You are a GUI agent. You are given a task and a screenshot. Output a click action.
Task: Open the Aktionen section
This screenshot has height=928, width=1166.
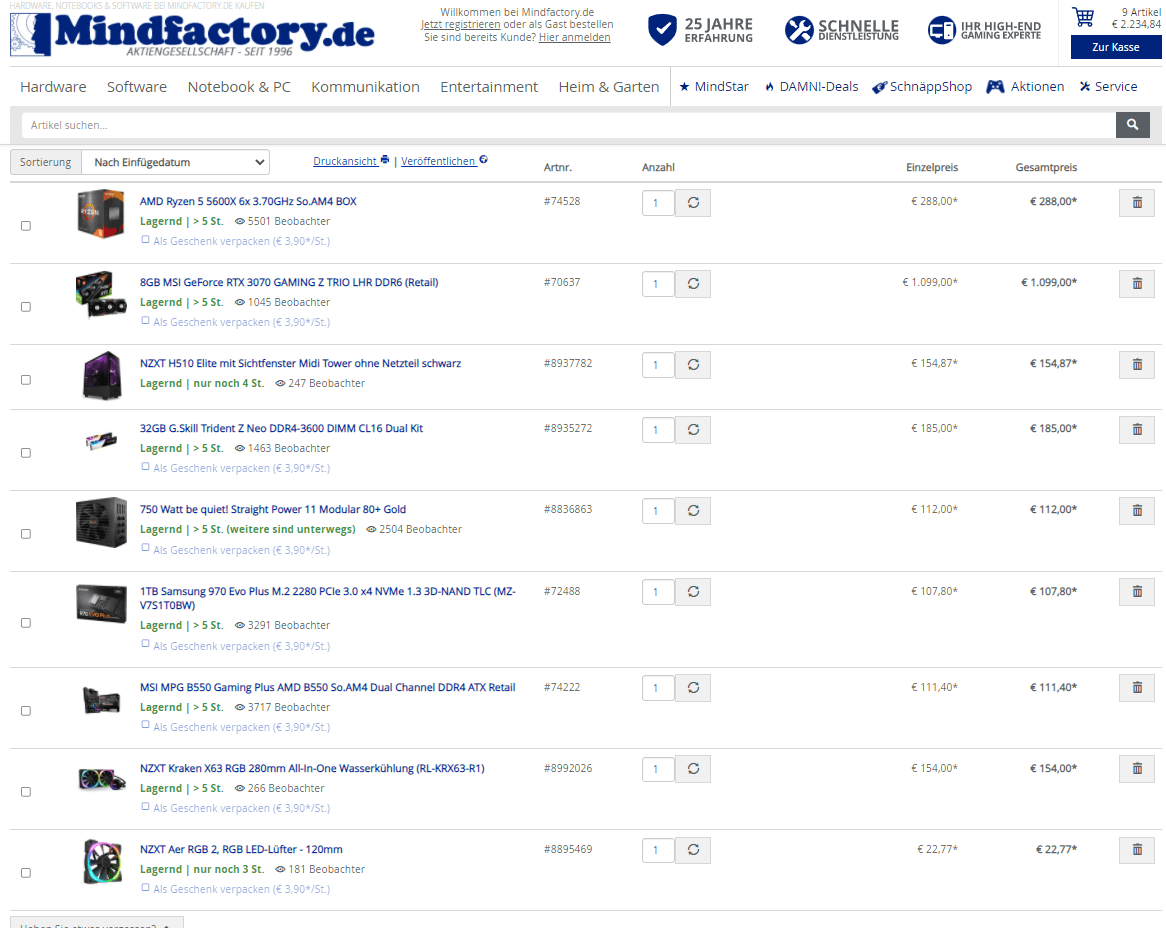pos(1025,87)
